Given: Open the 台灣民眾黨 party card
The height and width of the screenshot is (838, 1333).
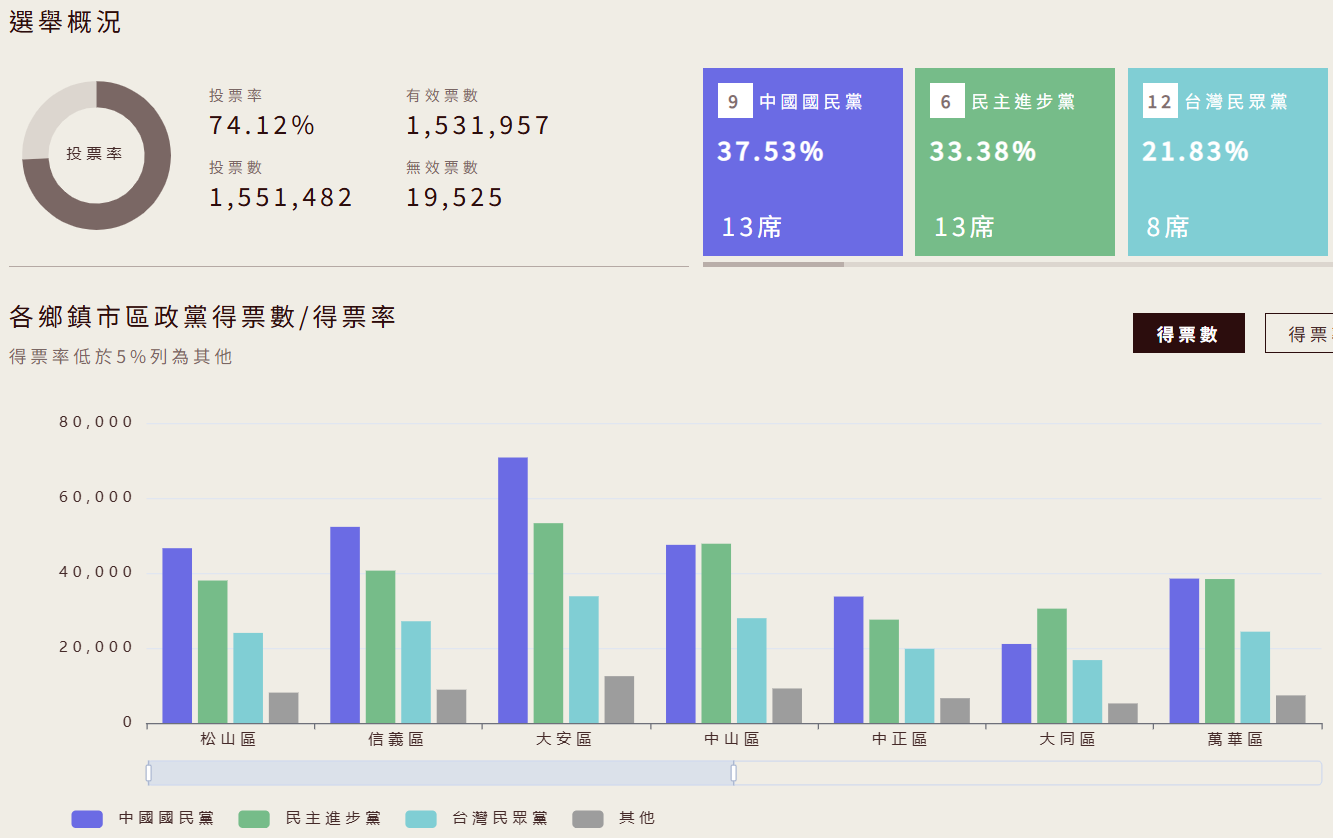Looking at the screenshot, I should [1228, 162].
